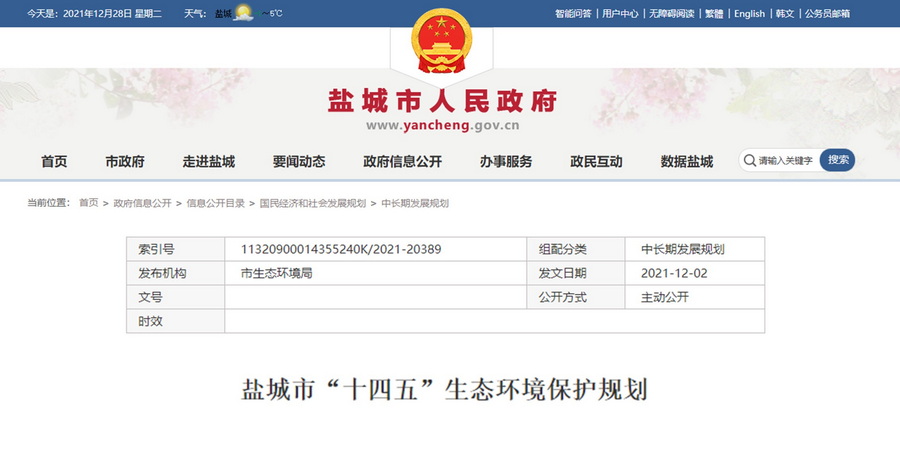Click 国民经济和社会发展规划 breadcrumb link

[313, 203]
